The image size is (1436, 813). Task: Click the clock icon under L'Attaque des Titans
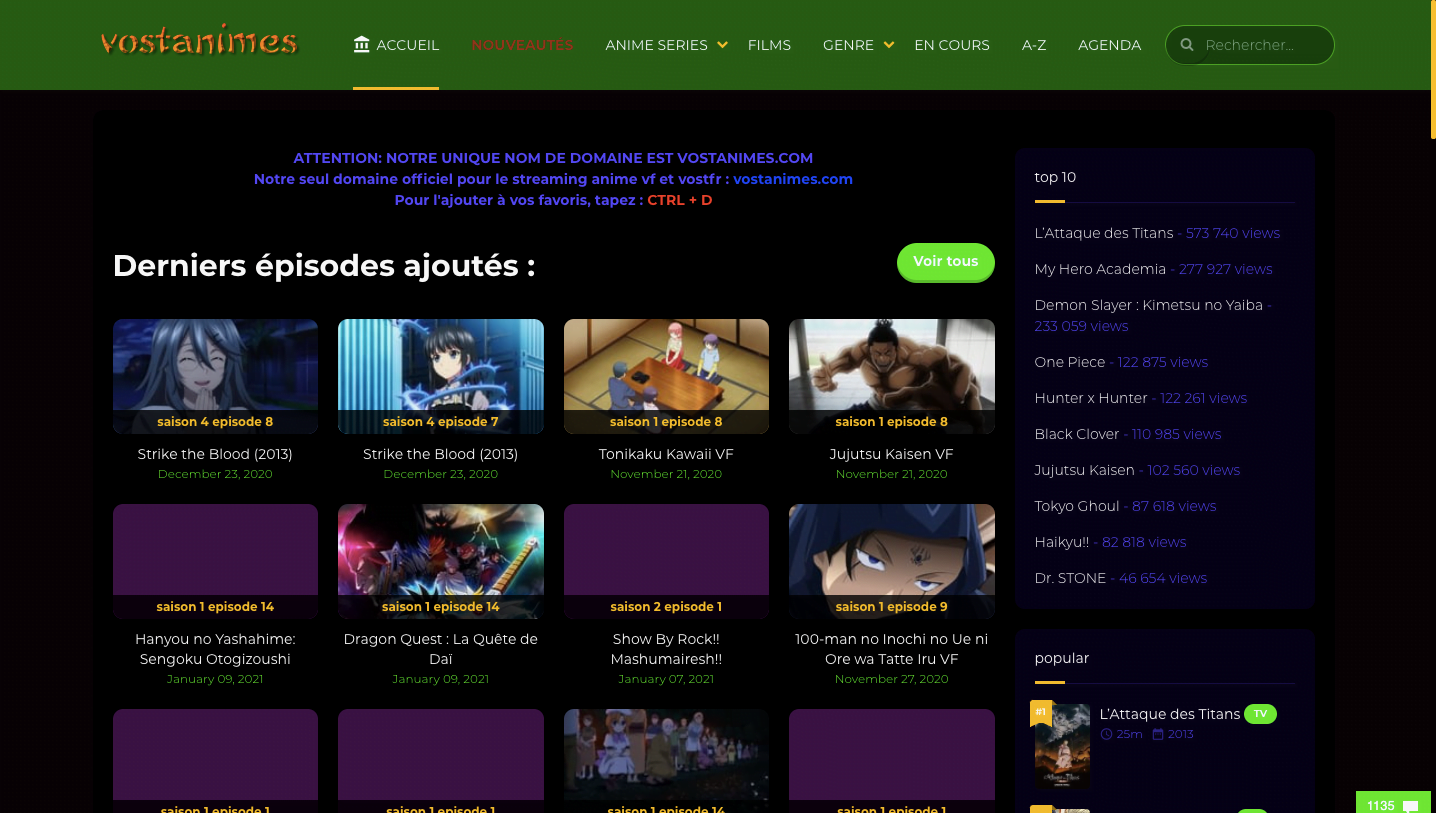pyautogui.click(x=1106, y=734)
